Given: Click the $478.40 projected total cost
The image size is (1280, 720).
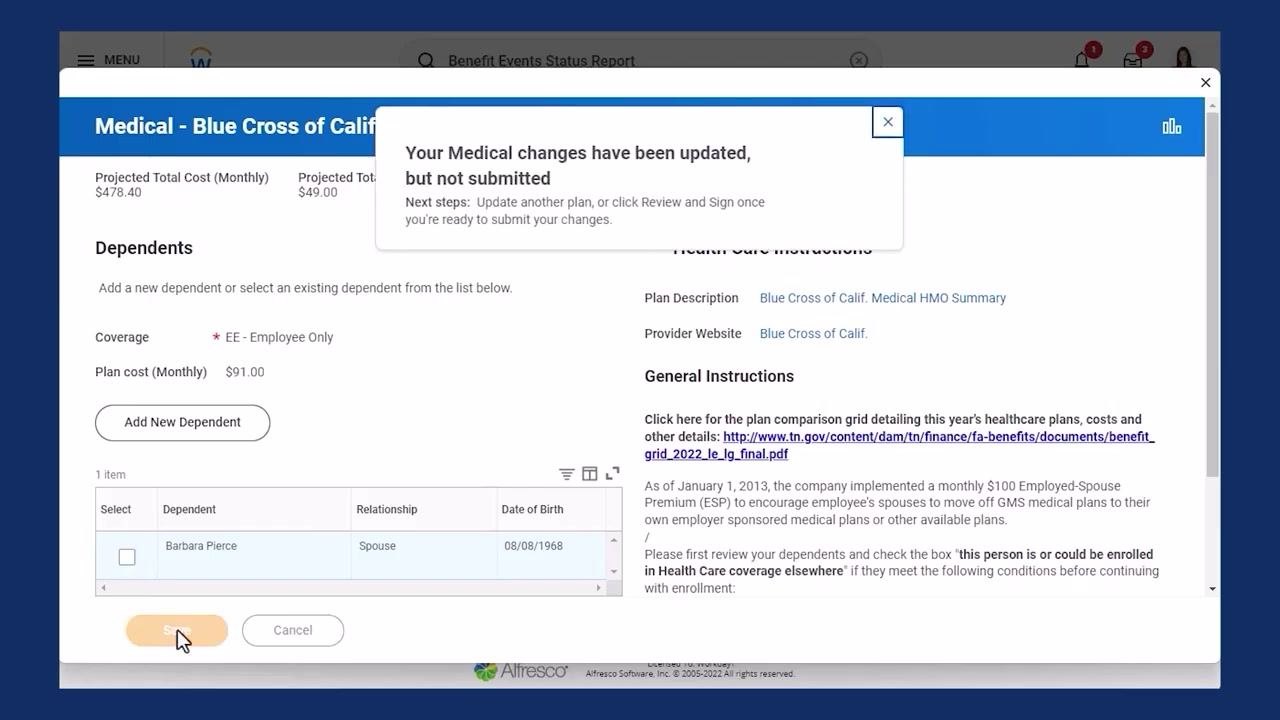Looking at the screenshot, I should pos(118,193).
